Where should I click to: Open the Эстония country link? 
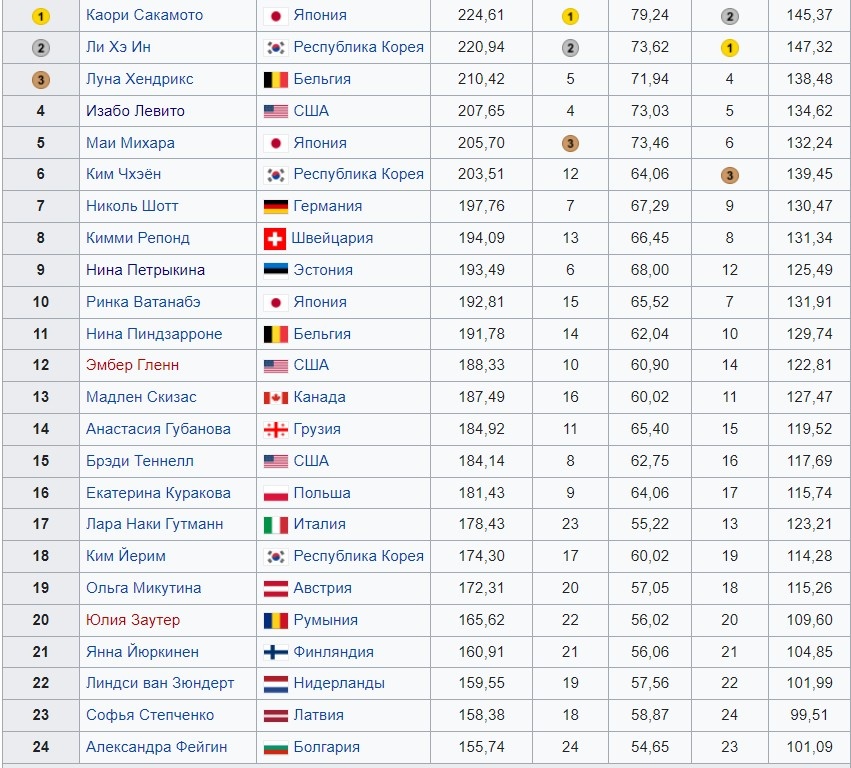(x=322, y=270)
